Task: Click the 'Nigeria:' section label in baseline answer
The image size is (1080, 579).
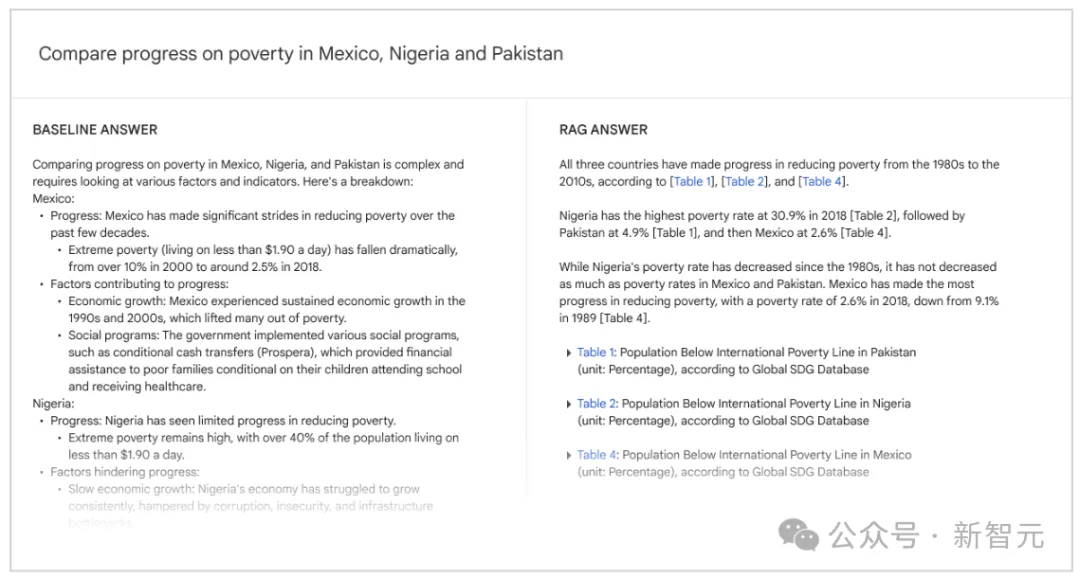Action: (53, 403)
